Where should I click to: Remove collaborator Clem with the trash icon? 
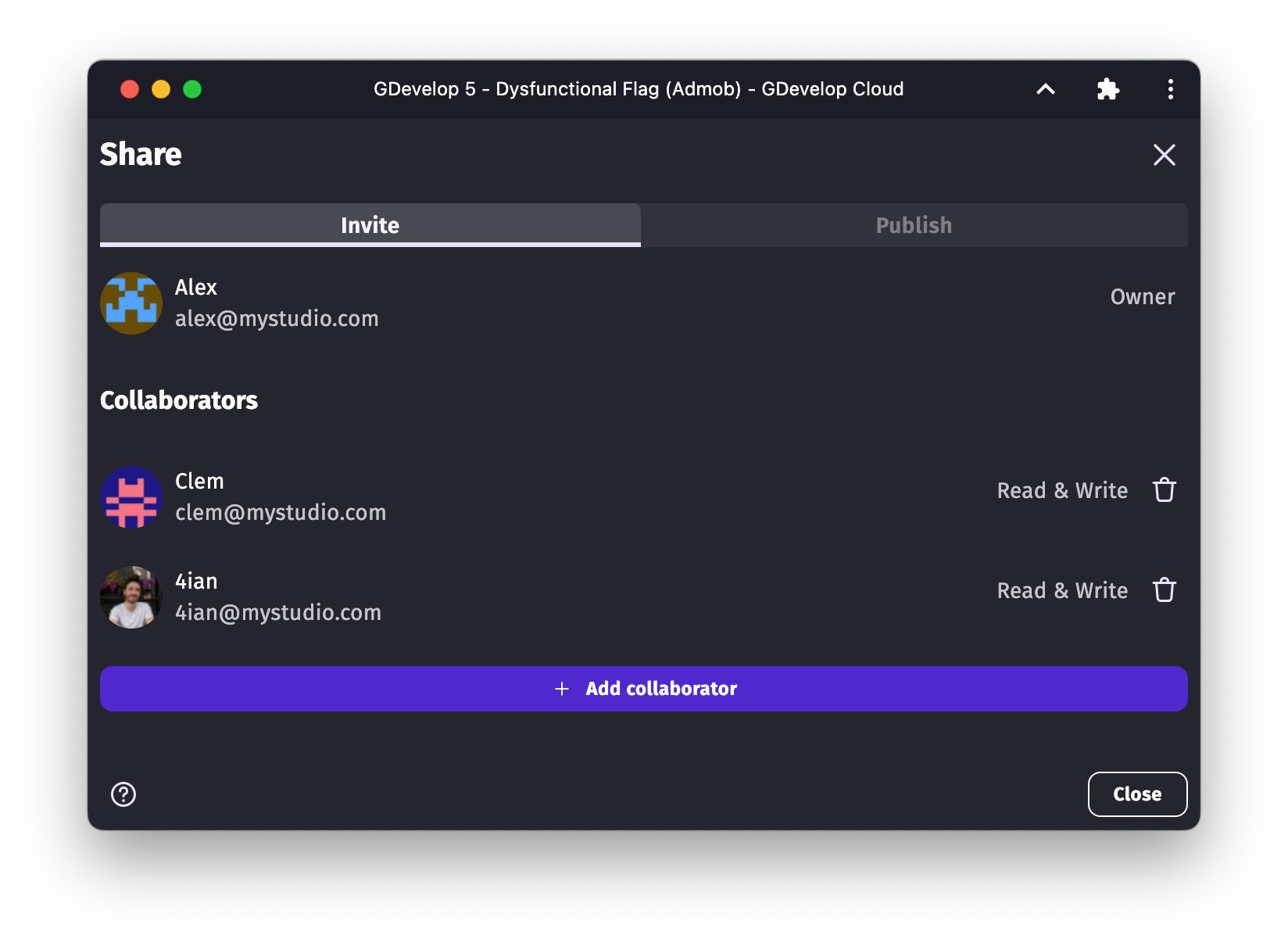click(x=1165, y=490)
